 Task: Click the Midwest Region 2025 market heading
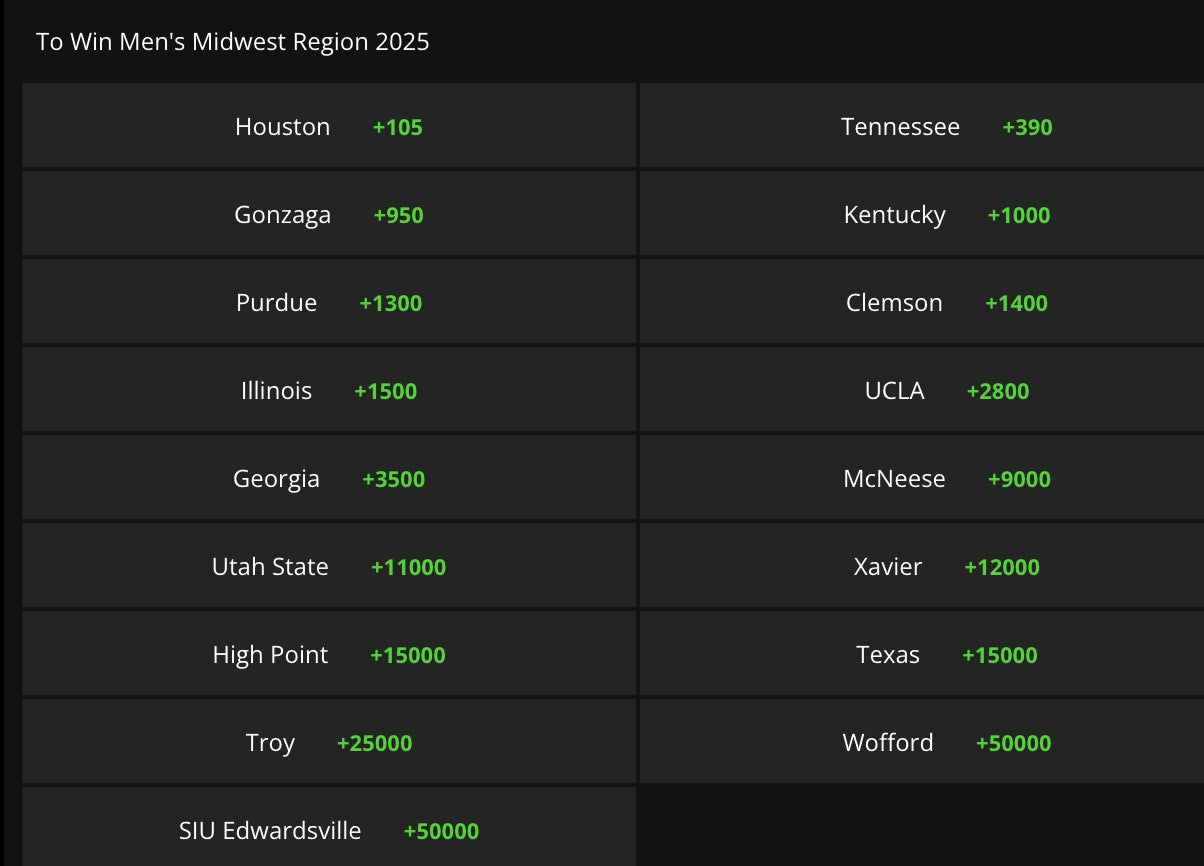tap(233, 42)
